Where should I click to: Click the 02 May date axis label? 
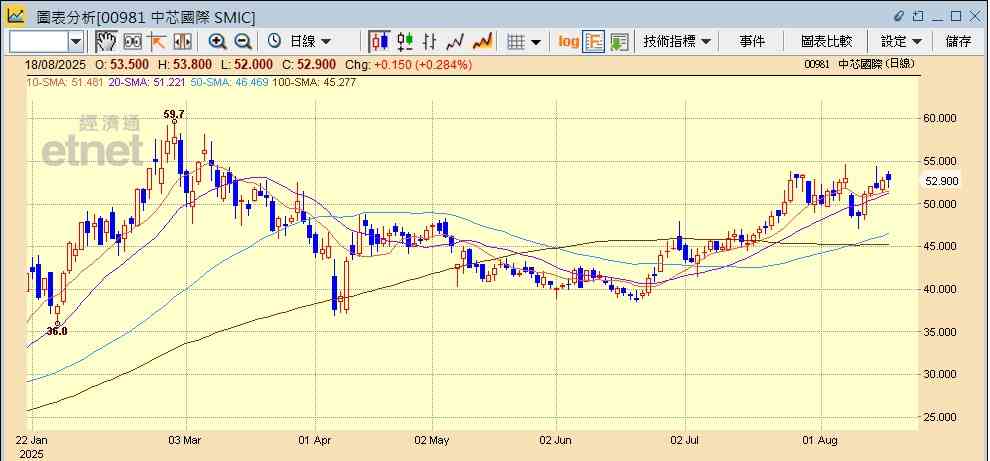(433, 440)
